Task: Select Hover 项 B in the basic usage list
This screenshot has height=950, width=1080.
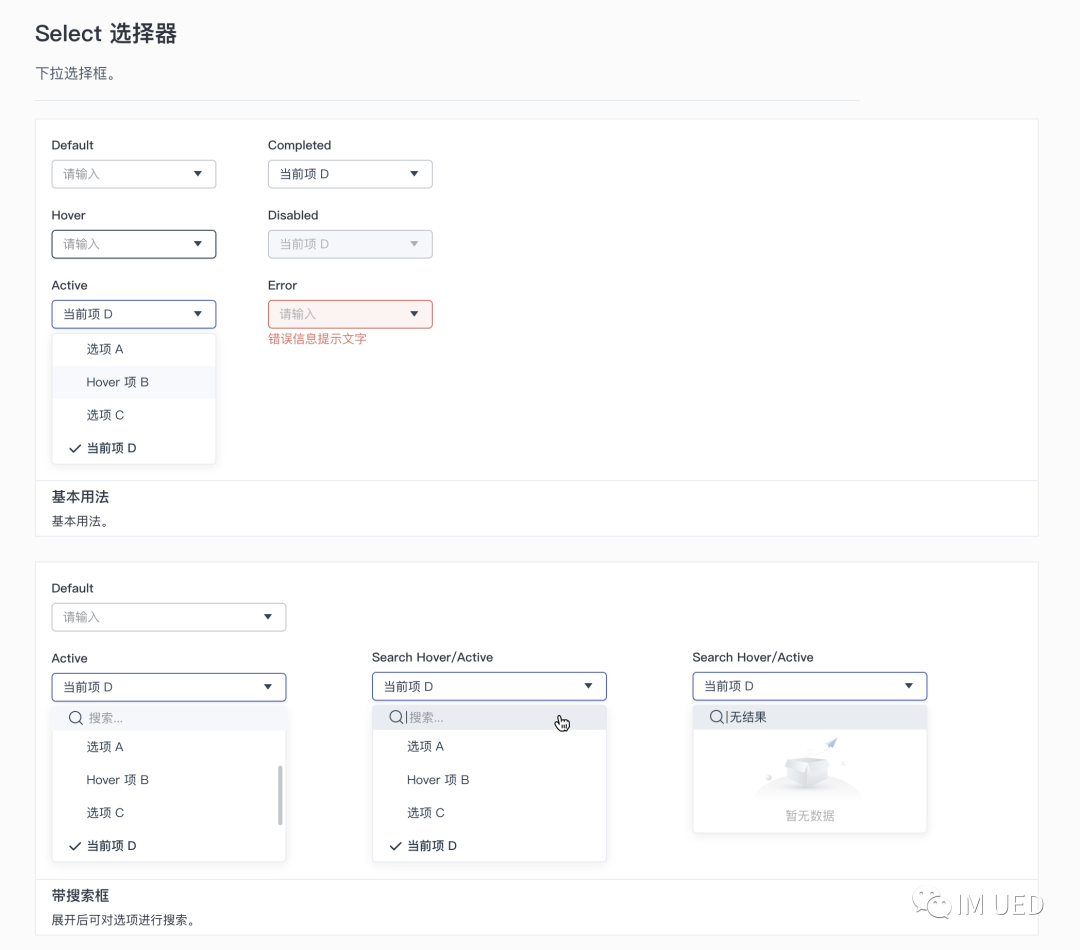Action: pos(117,382)
